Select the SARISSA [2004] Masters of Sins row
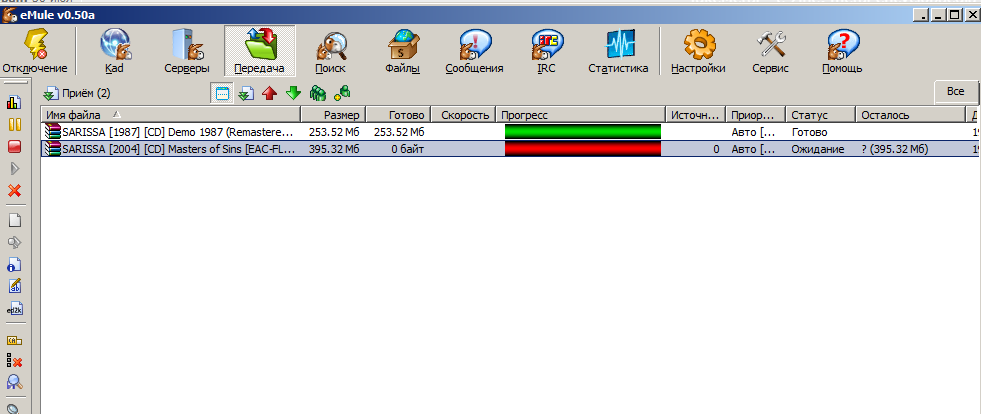 pyautogui.click(x=511, y=149)
